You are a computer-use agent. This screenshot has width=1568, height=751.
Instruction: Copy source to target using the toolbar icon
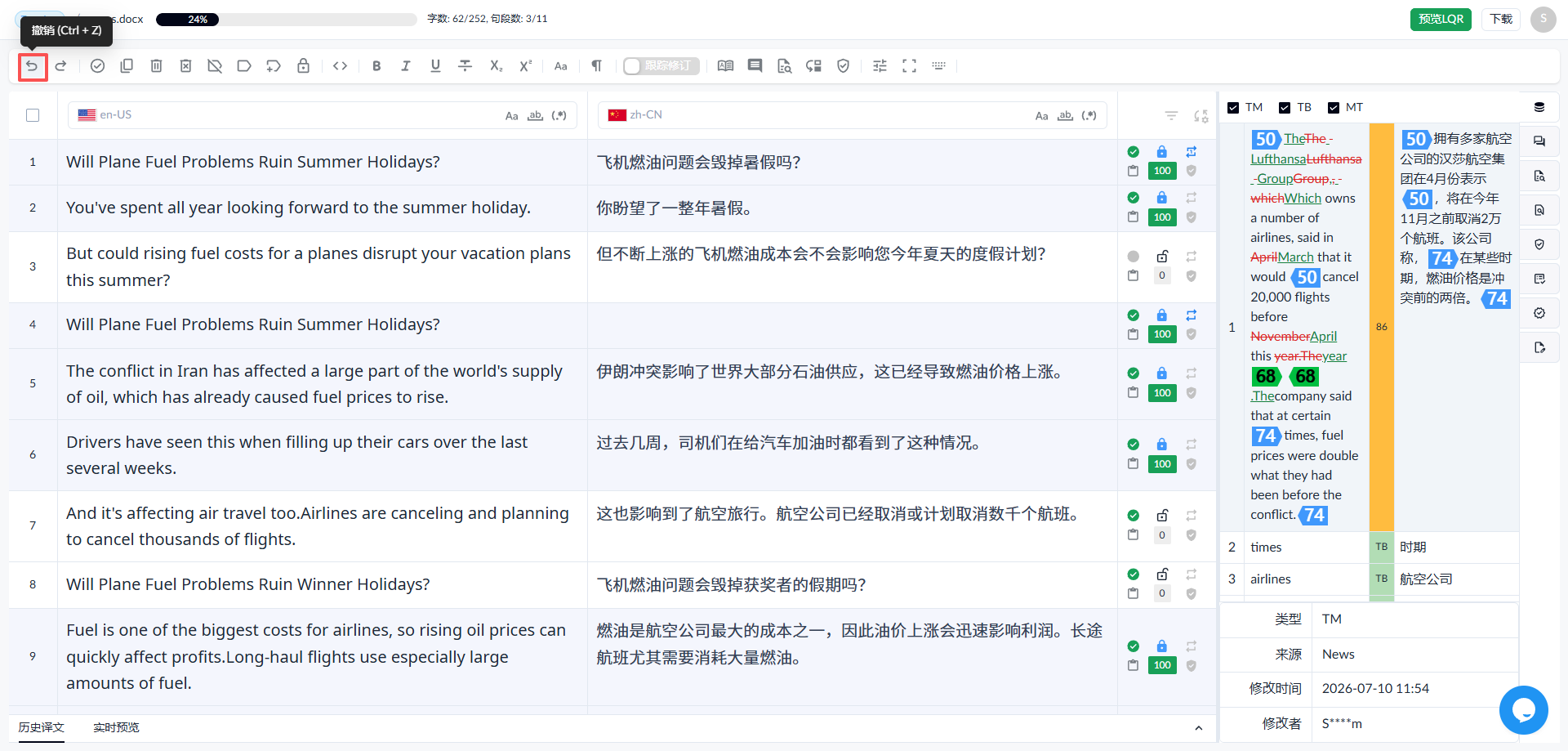tap(127, 66)
